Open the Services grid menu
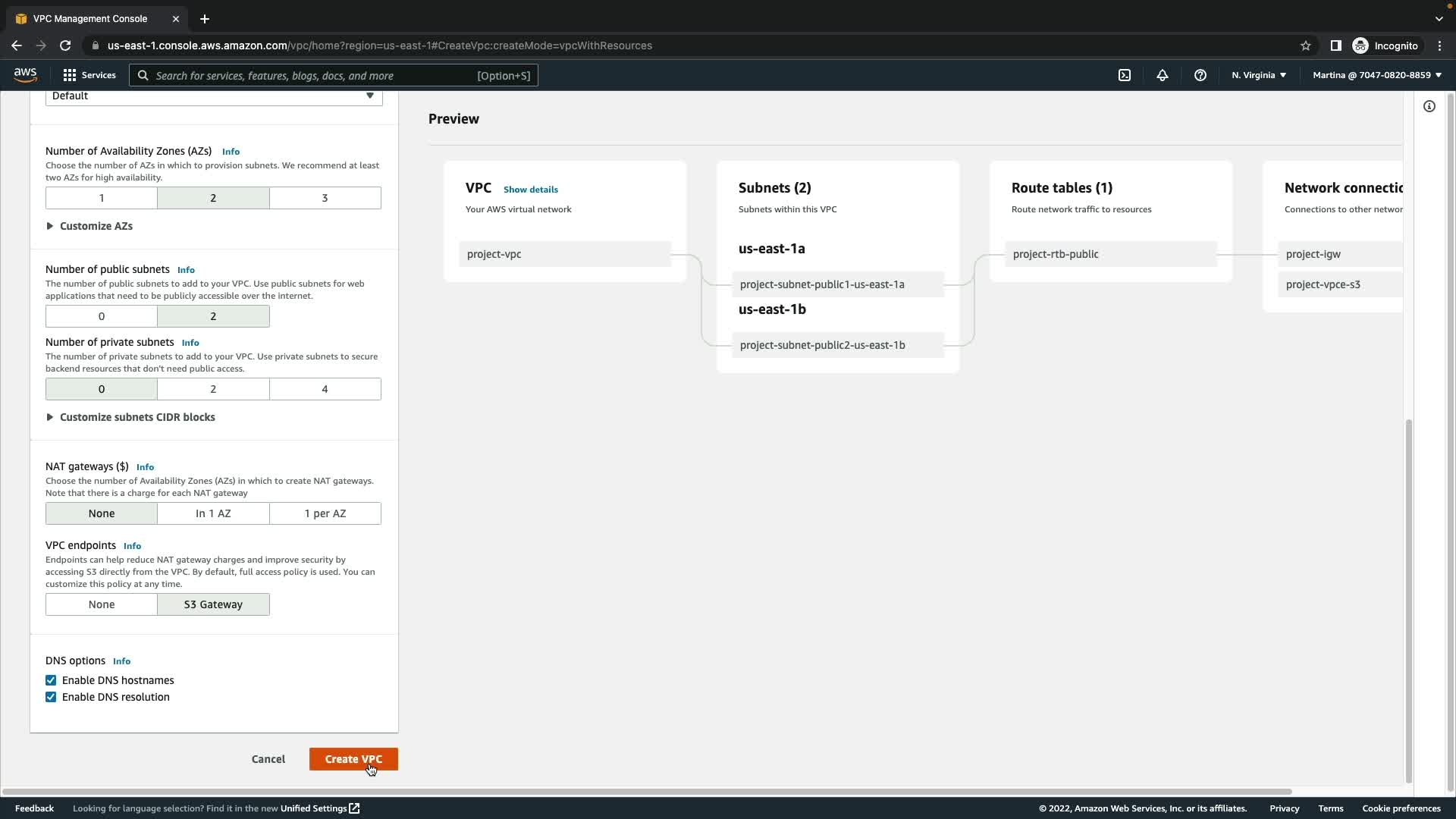 tap(89, 75)
